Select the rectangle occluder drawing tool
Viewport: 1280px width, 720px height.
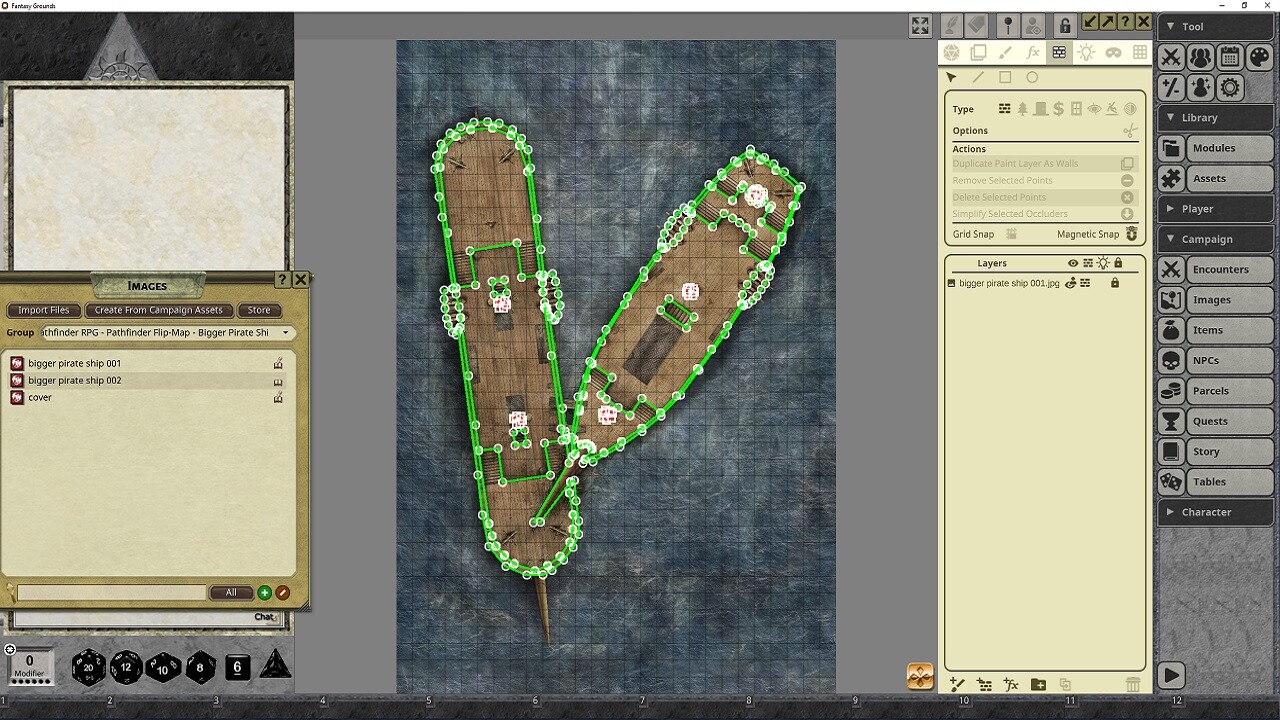click(x=1005, y=77)
